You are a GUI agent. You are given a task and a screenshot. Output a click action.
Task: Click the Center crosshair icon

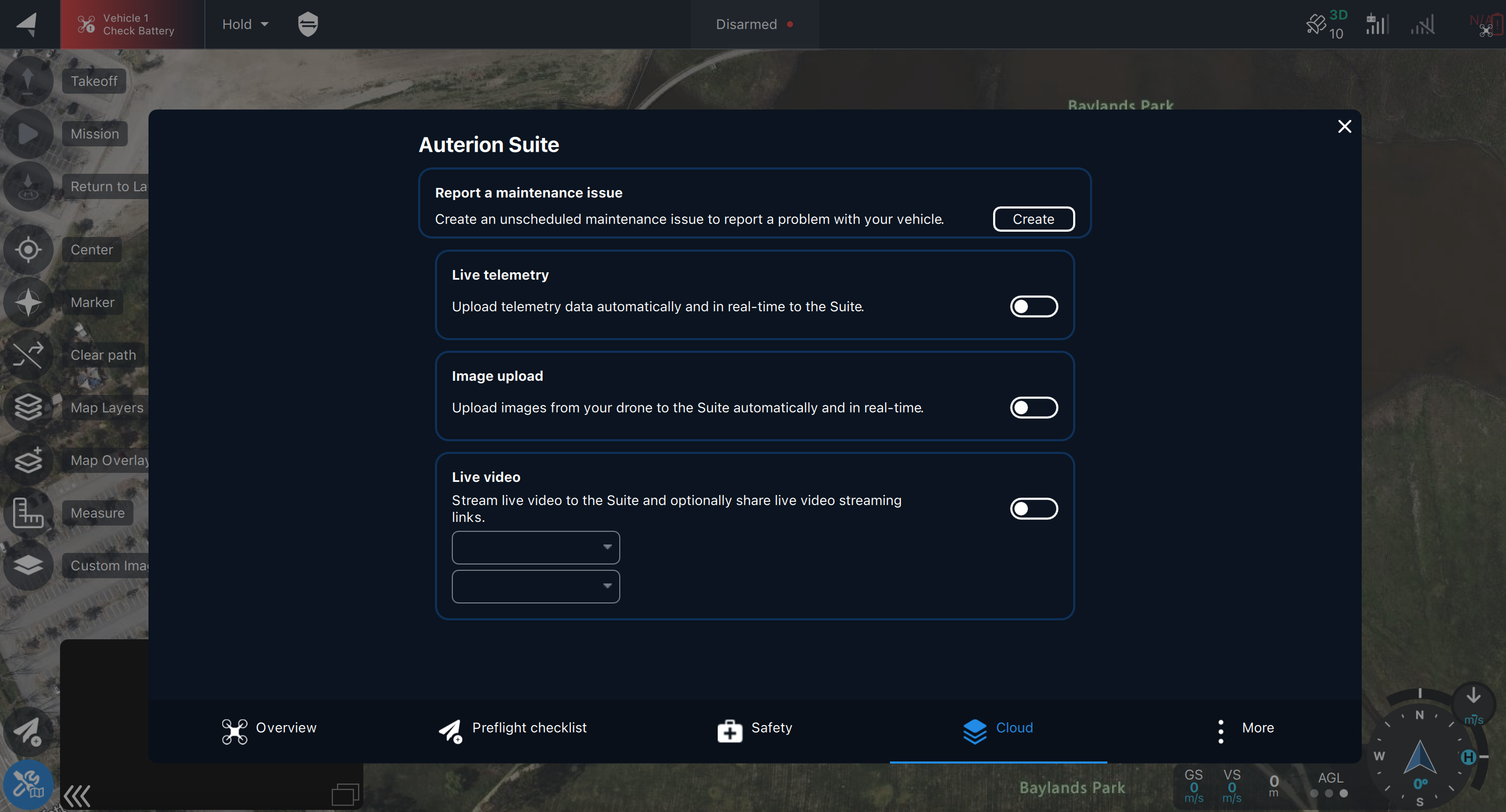tap(27, 250)
